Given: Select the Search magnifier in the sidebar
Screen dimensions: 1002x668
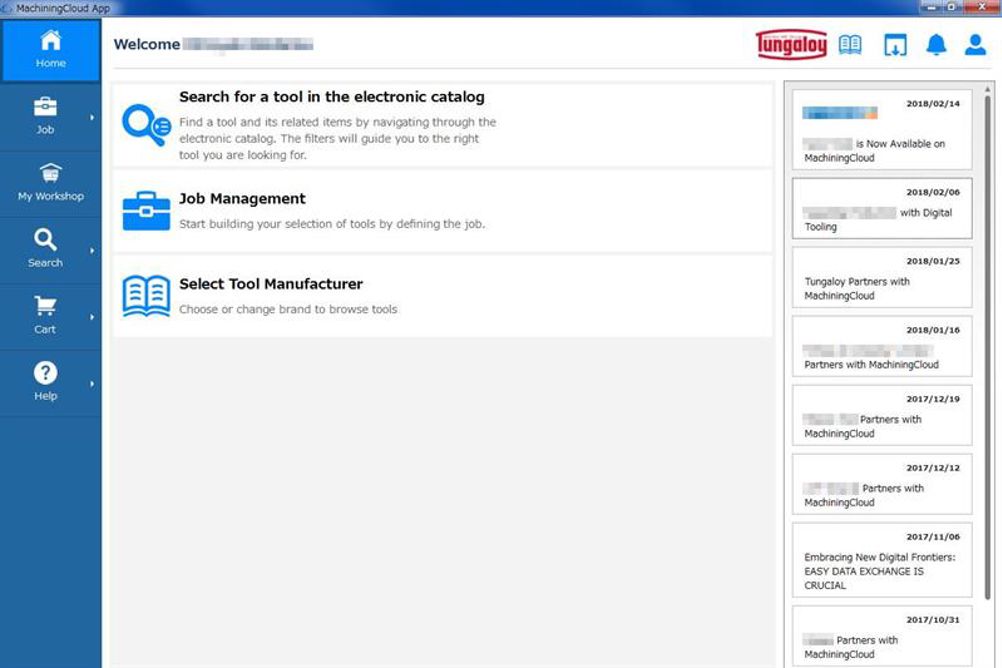Looking at the screenshot, I should 45,240.
